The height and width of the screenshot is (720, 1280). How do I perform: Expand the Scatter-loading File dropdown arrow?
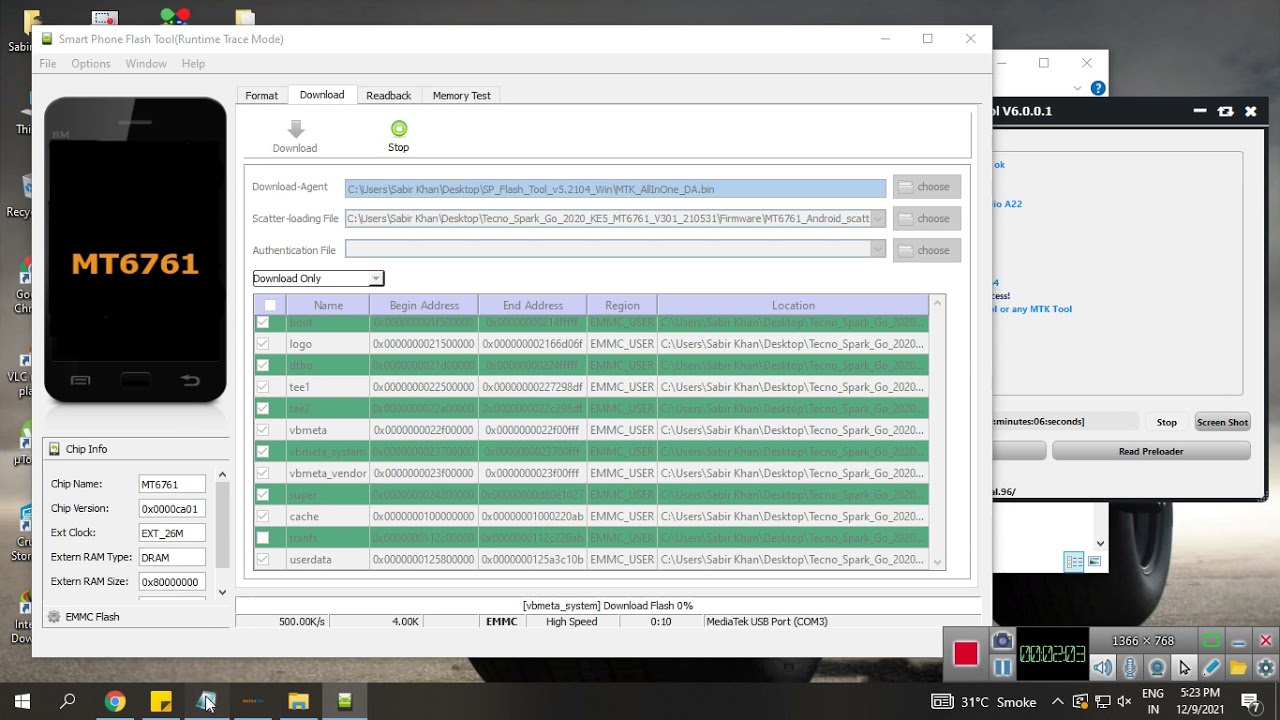pyautogui.click(x=877, y=218)
